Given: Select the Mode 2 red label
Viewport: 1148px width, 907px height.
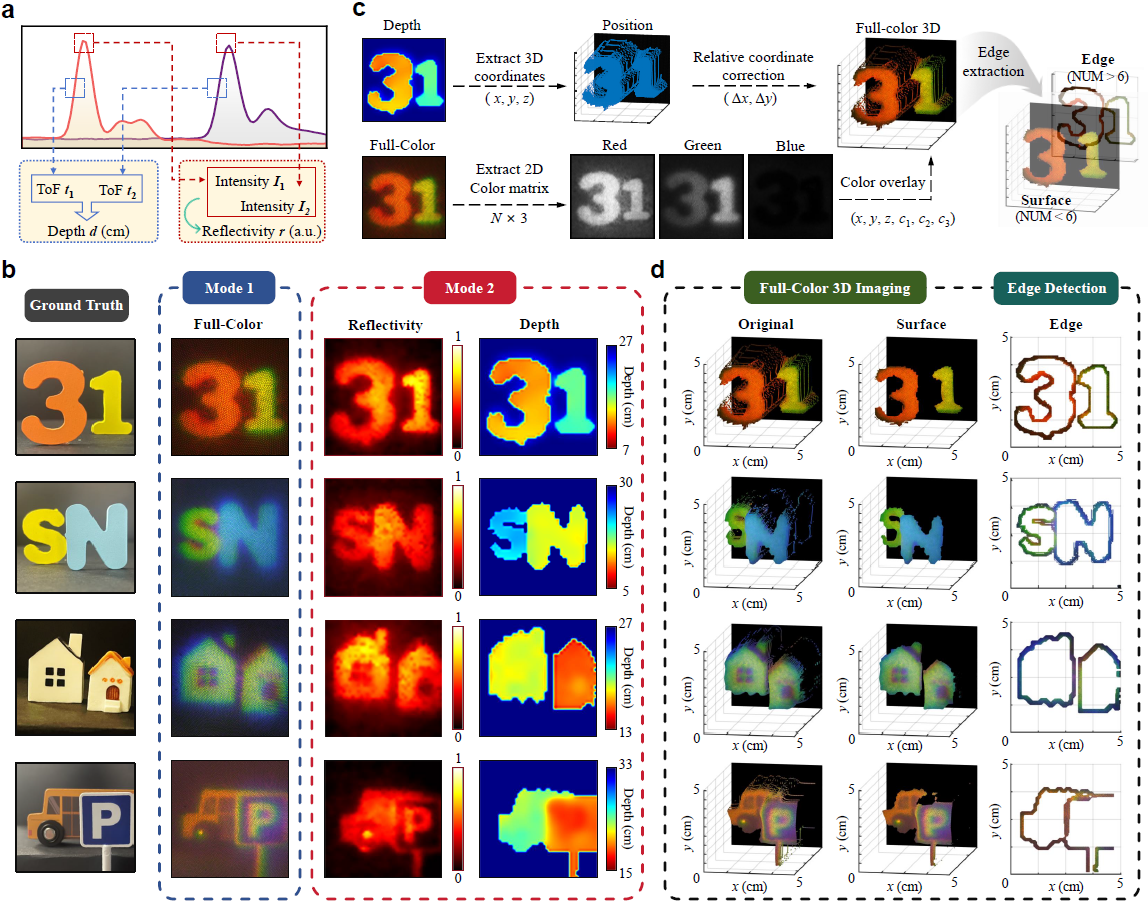Looking at the screenshot, I should (469, 288).
